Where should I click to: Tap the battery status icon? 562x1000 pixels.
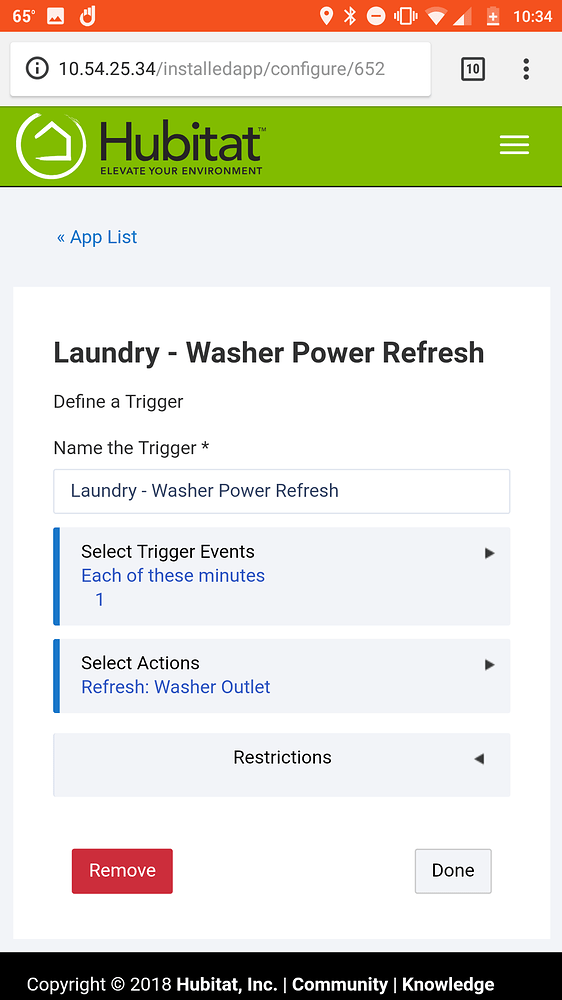tap(492, 16)
